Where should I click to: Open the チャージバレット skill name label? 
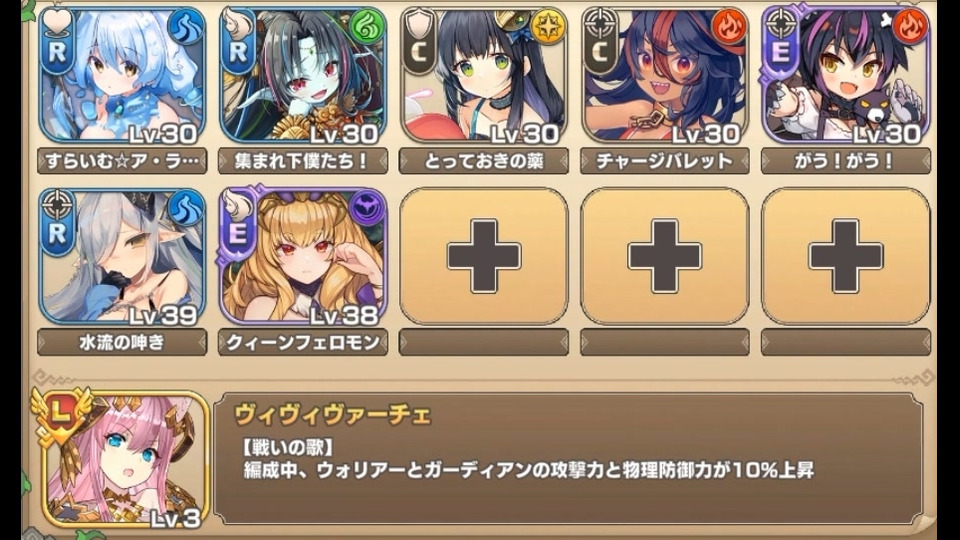pos(664,161)
